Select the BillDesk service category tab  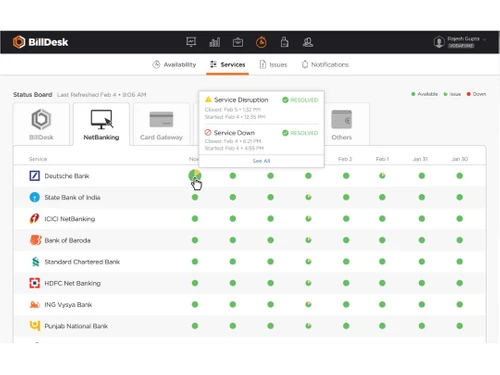tap(41, 124)
